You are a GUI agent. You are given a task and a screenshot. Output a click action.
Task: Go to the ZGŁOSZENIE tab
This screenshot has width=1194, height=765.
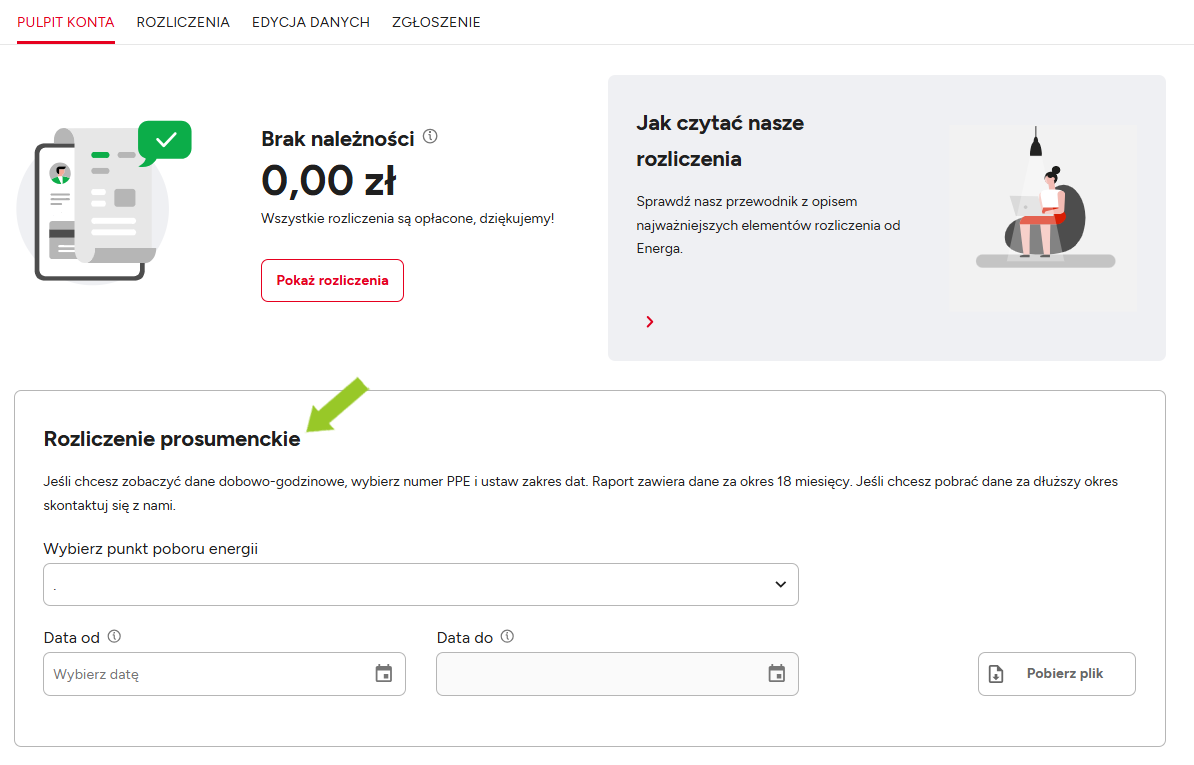tap(436, 22)
